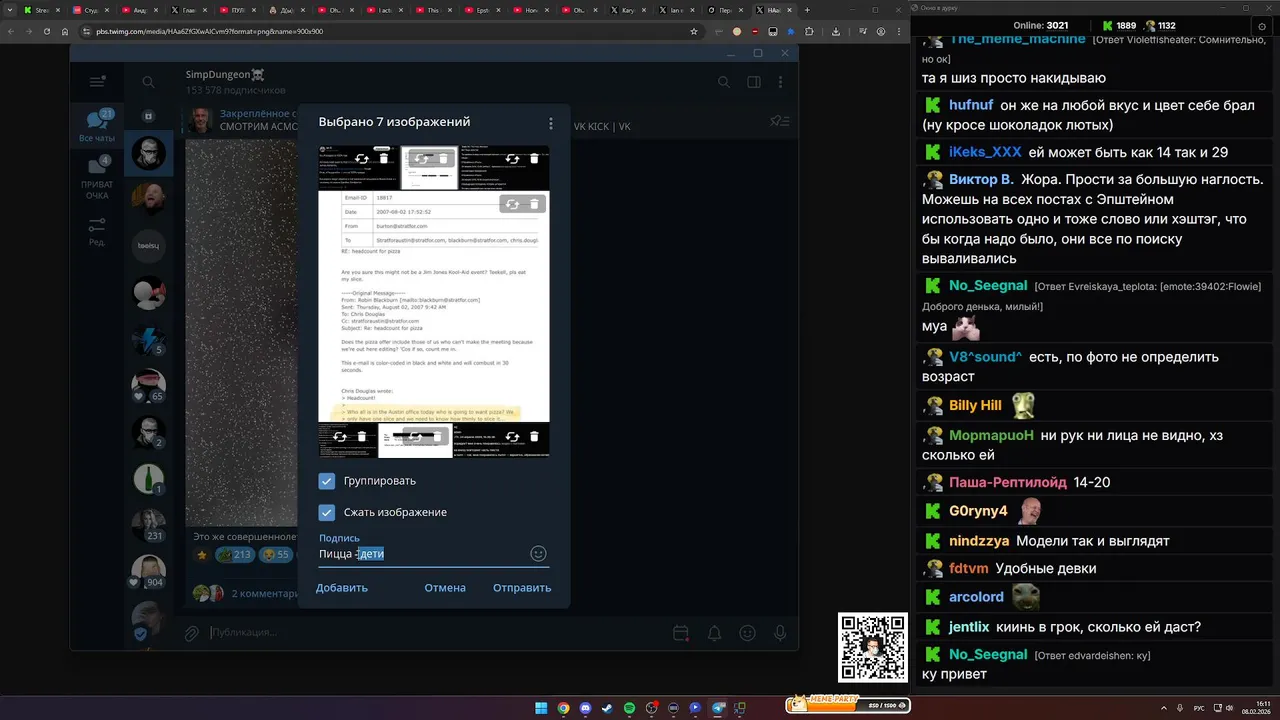The image size is (1280, 720).
Task: Delete the first top-row image via trash icon
Action: coord(384,159)
